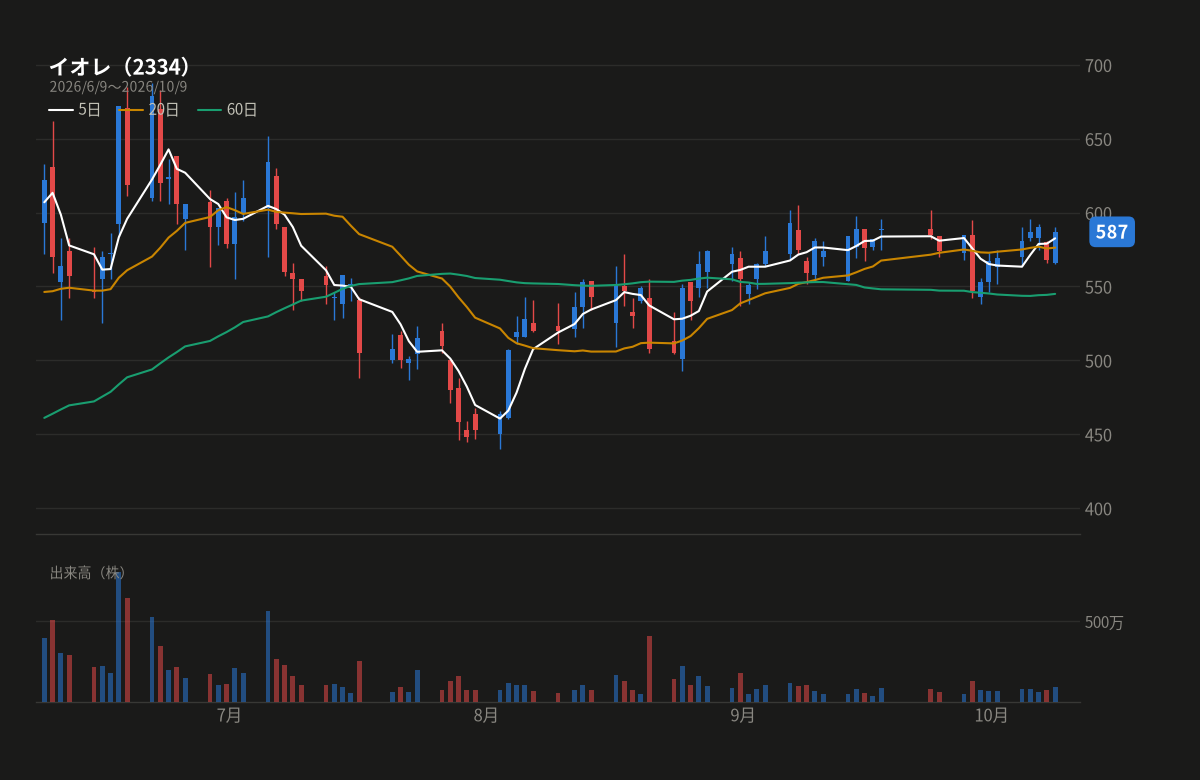1200x780 pixels.
Task: Click the chart title イオレ（2334）
Action: [120, 67]
